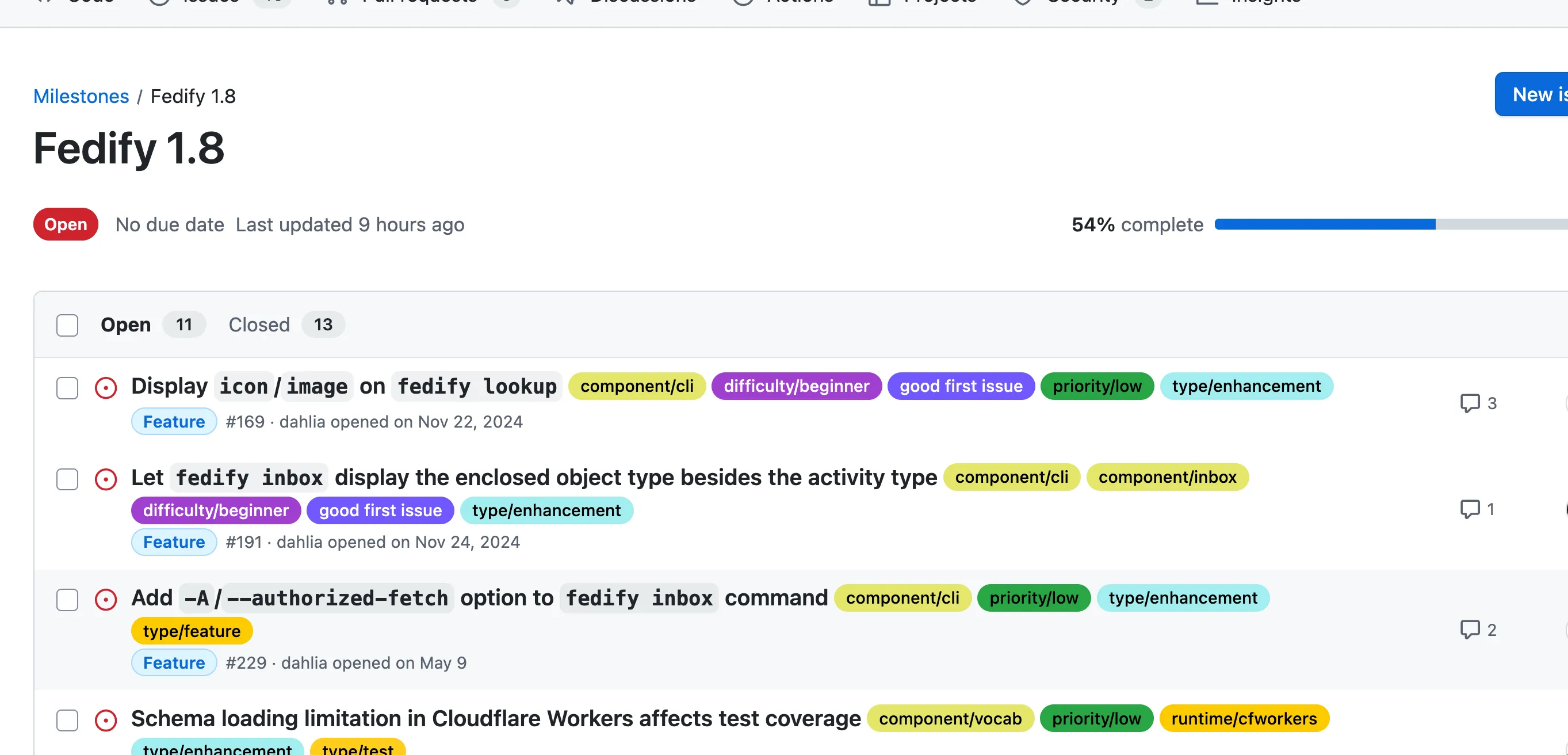The image size is (1568, 755).
Task: Click open-issue status icon for issue #229
Action: [x=106, y=600]
